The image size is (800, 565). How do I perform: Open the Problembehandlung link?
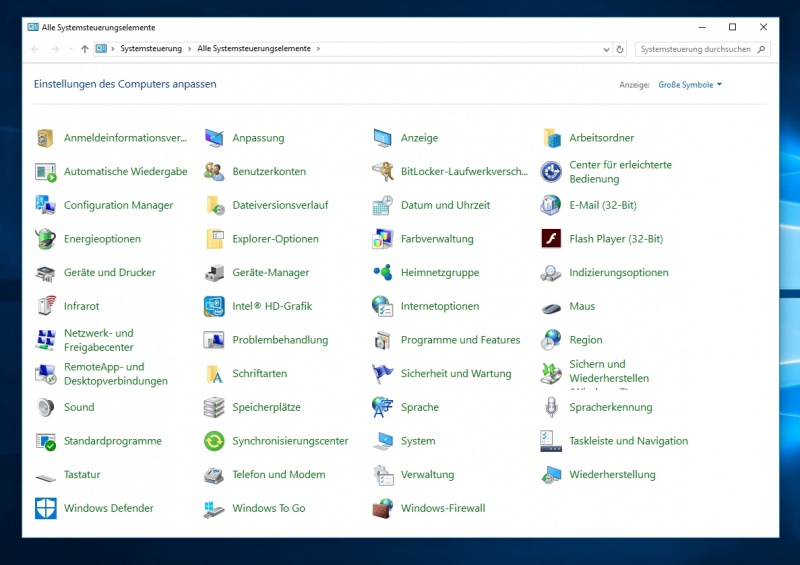[280, 340]
